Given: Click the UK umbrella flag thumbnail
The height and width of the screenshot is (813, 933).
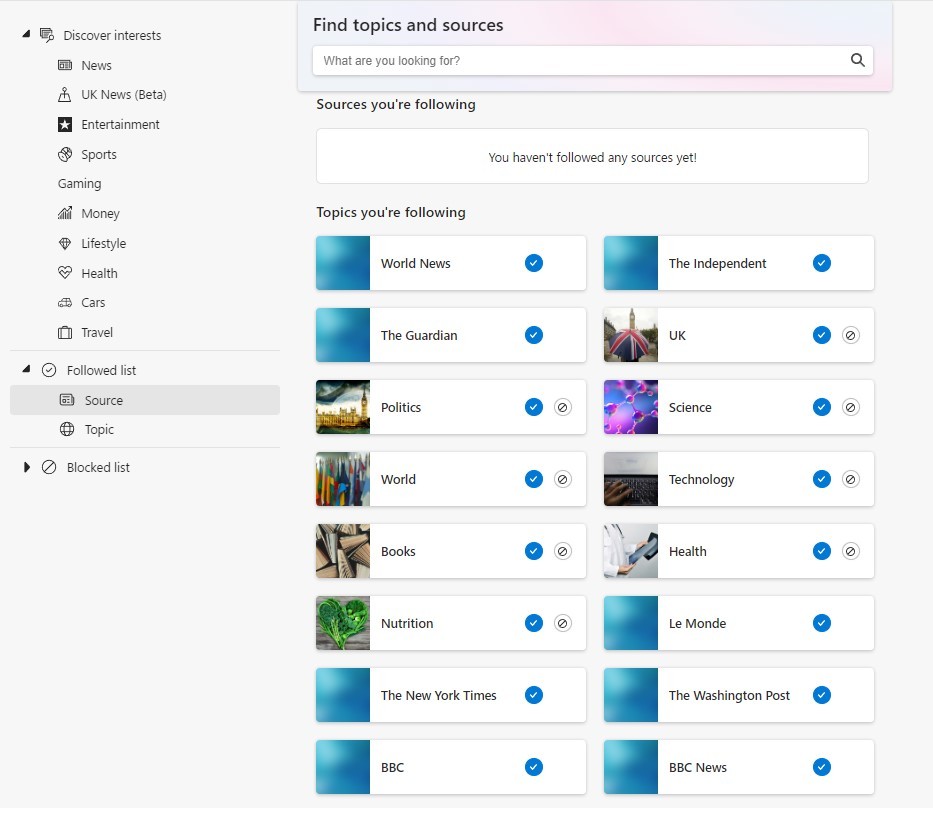Looking at the screenshot, I should pyautogui.click(x=631, y=335).
